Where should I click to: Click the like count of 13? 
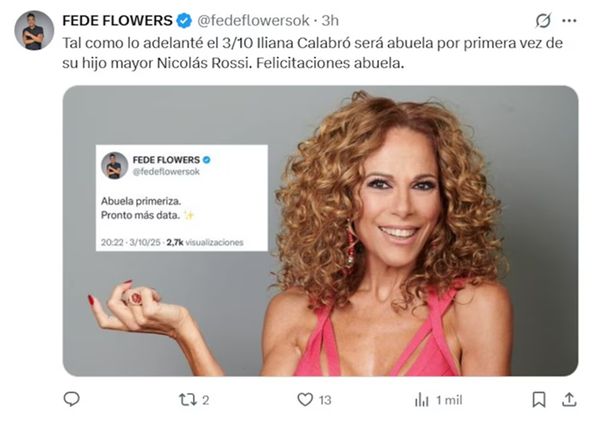coord(325,399)
